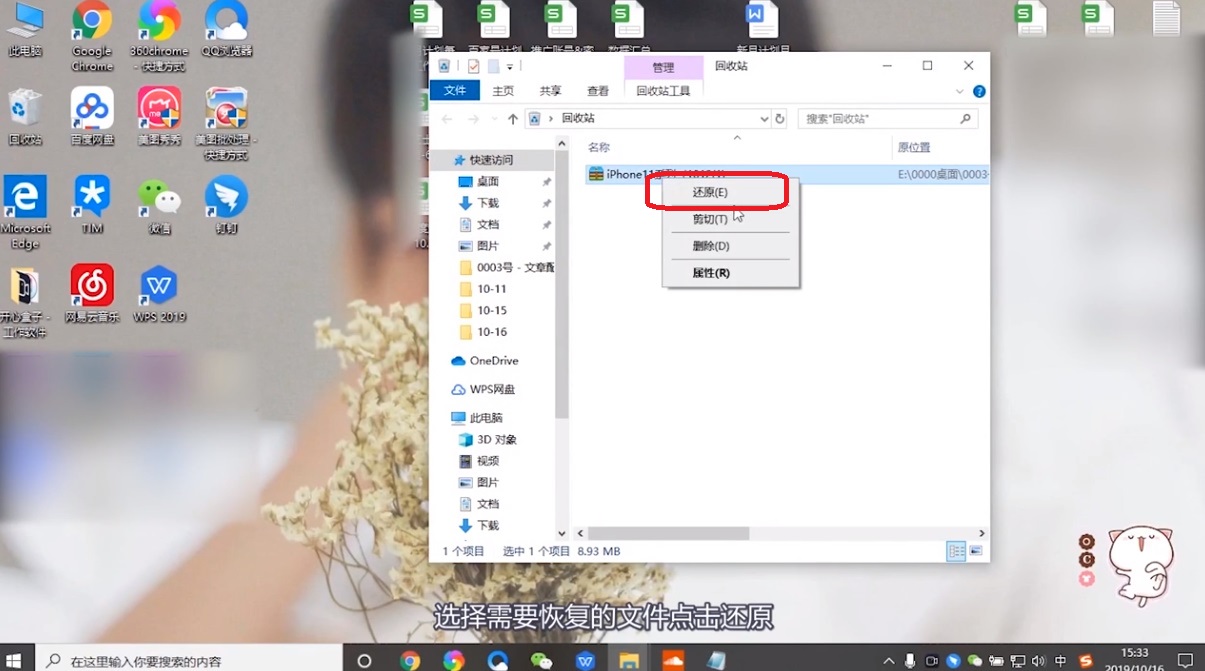Click the taskbar volume icon
The image size is (1205, 671).
click(1039, 661)
